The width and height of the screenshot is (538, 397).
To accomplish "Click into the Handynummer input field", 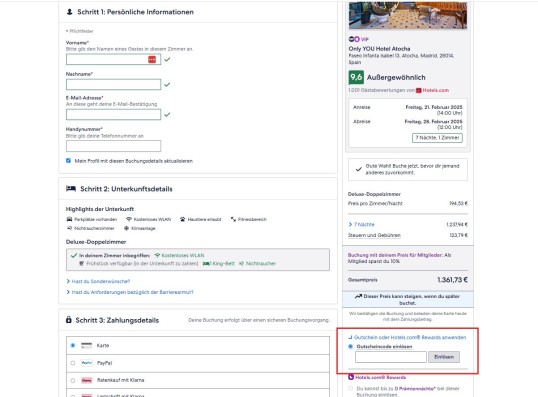I will coord(113,146).
